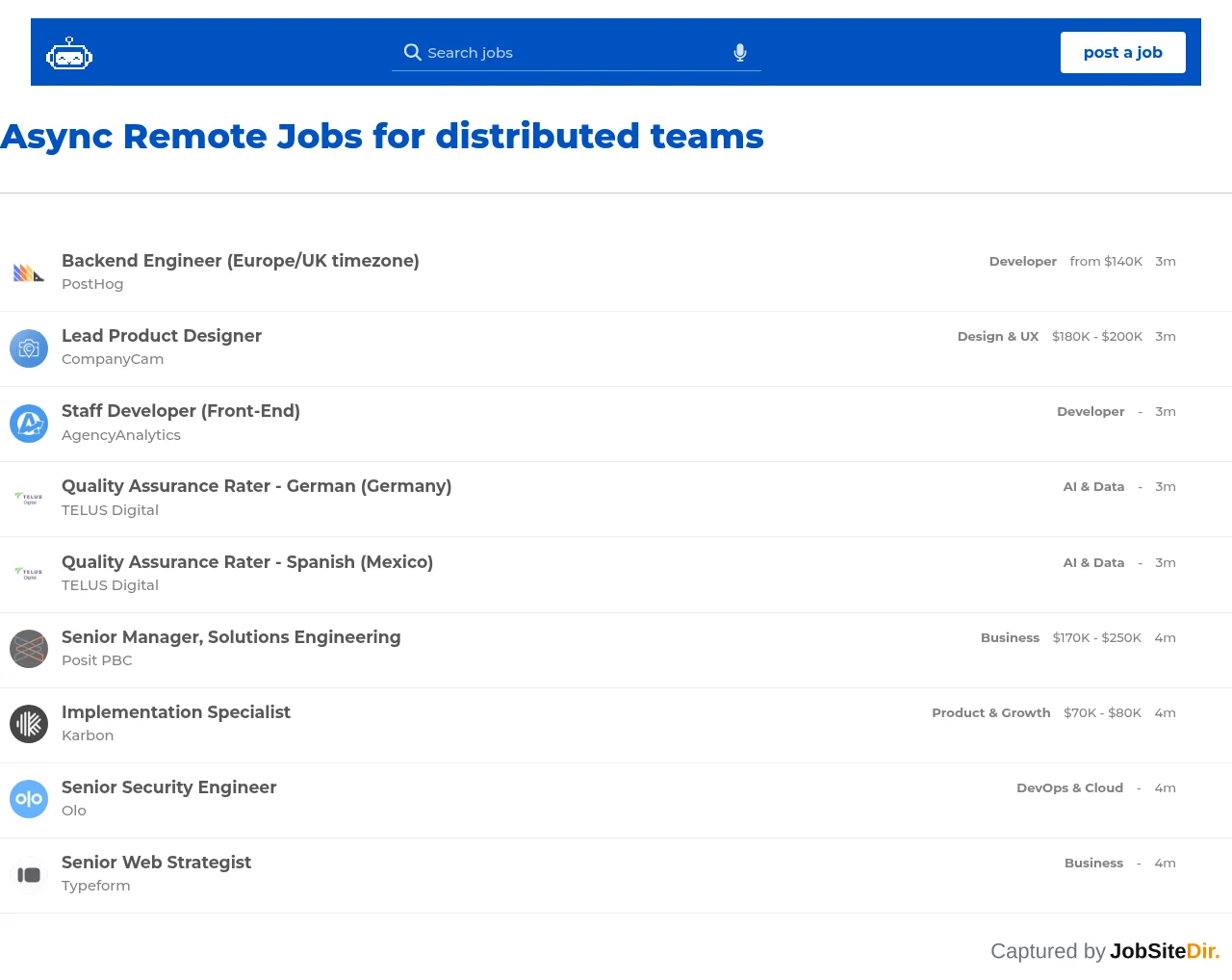Click the Product & Growth category tag
This screenshot has height=980, width=1232.
click(991, 712)
